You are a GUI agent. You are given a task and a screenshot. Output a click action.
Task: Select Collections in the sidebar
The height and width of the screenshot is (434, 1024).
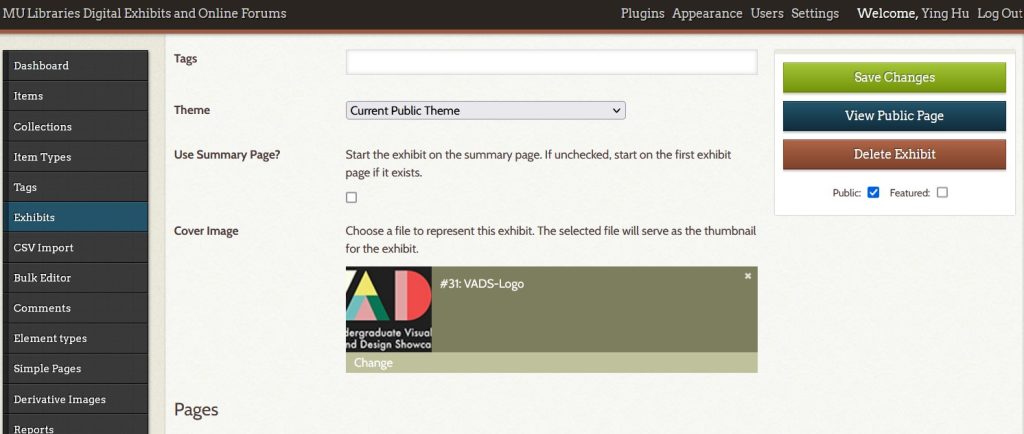43,127
